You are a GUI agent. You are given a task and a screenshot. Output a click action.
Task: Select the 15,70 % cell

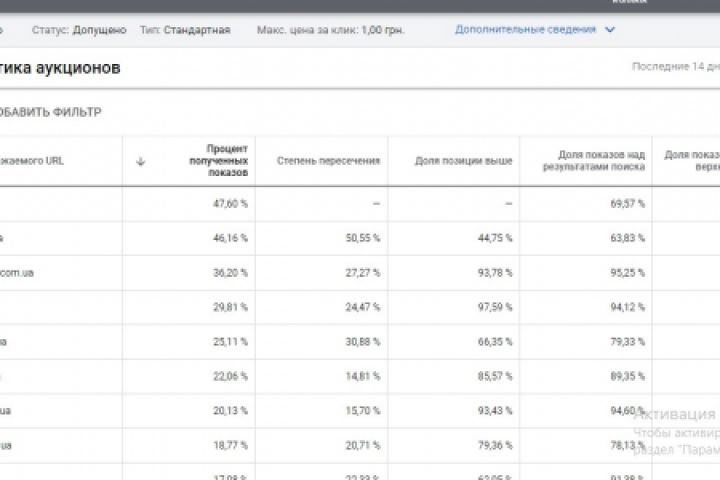363,411
